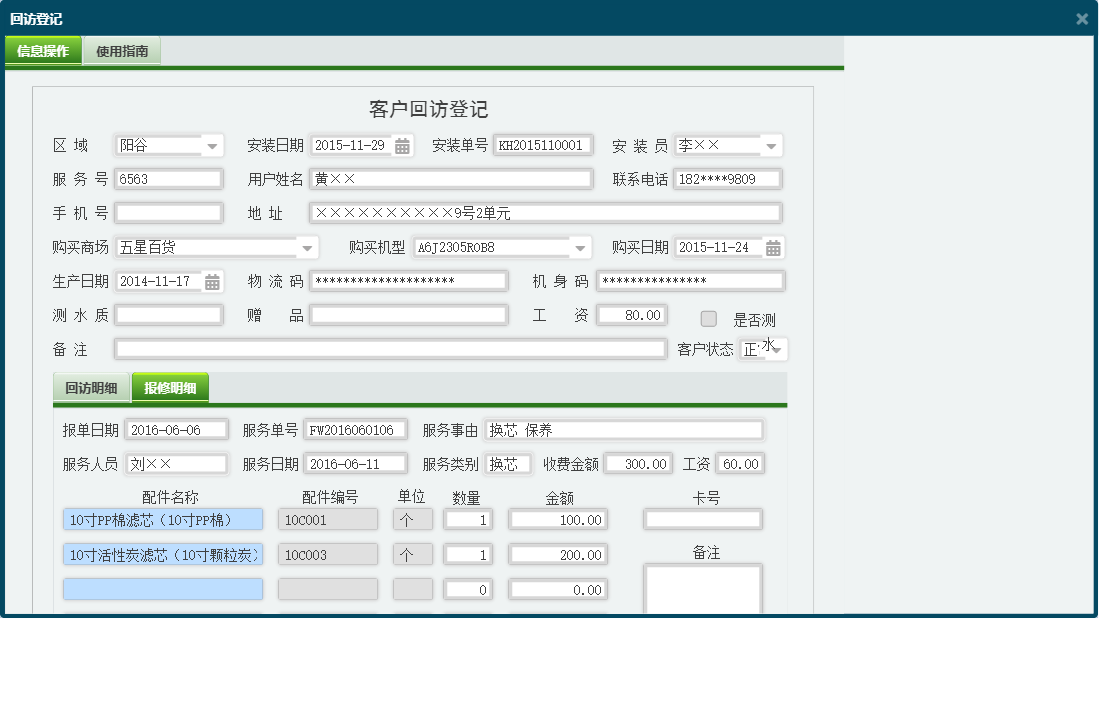The height and width of the screenshot is (717, 1099).
Task: Click the 备注 textarea under 卡号
Action: coord(702,590)
